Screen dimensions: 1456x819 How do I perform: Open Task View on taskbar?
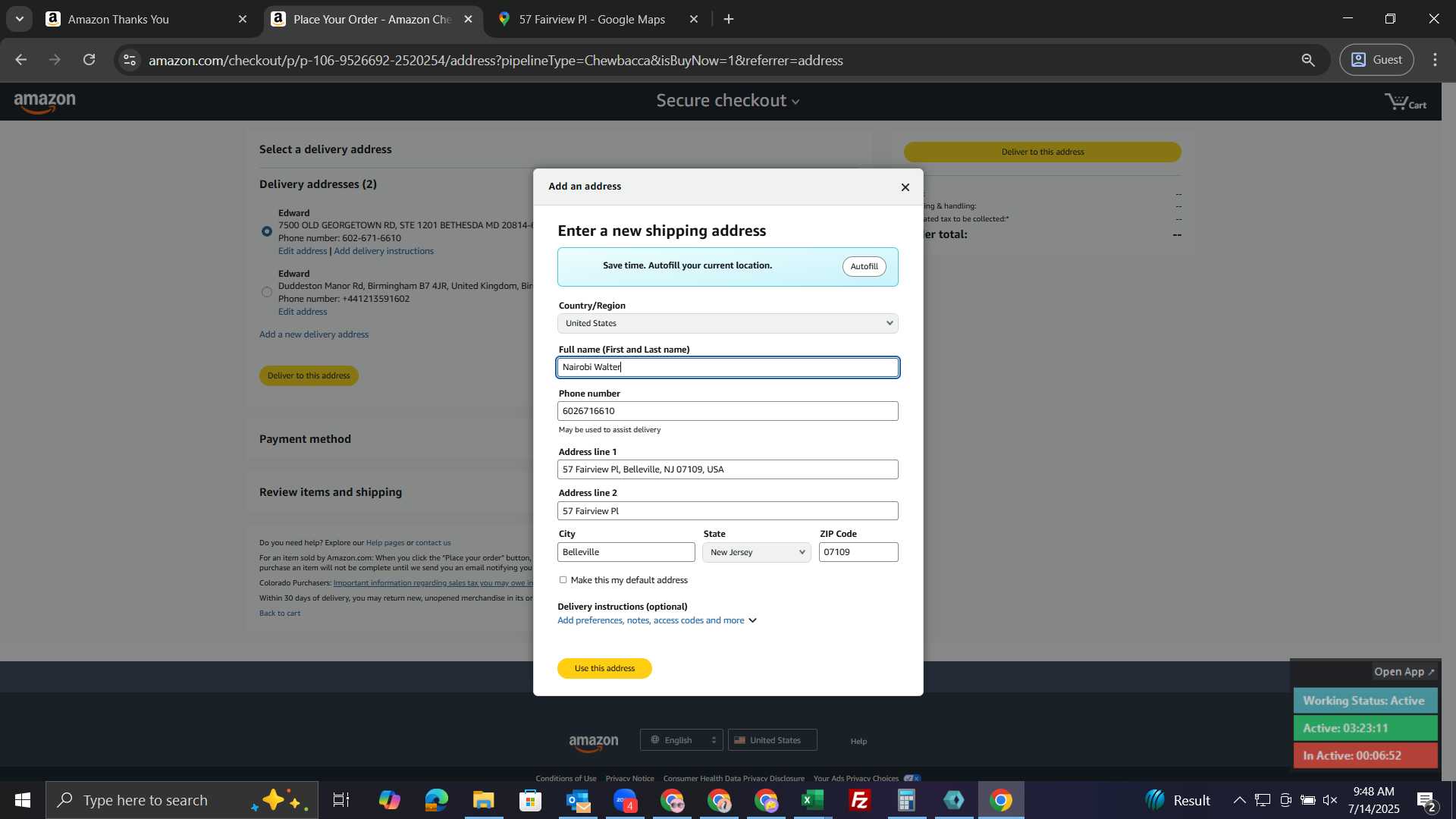341,800
